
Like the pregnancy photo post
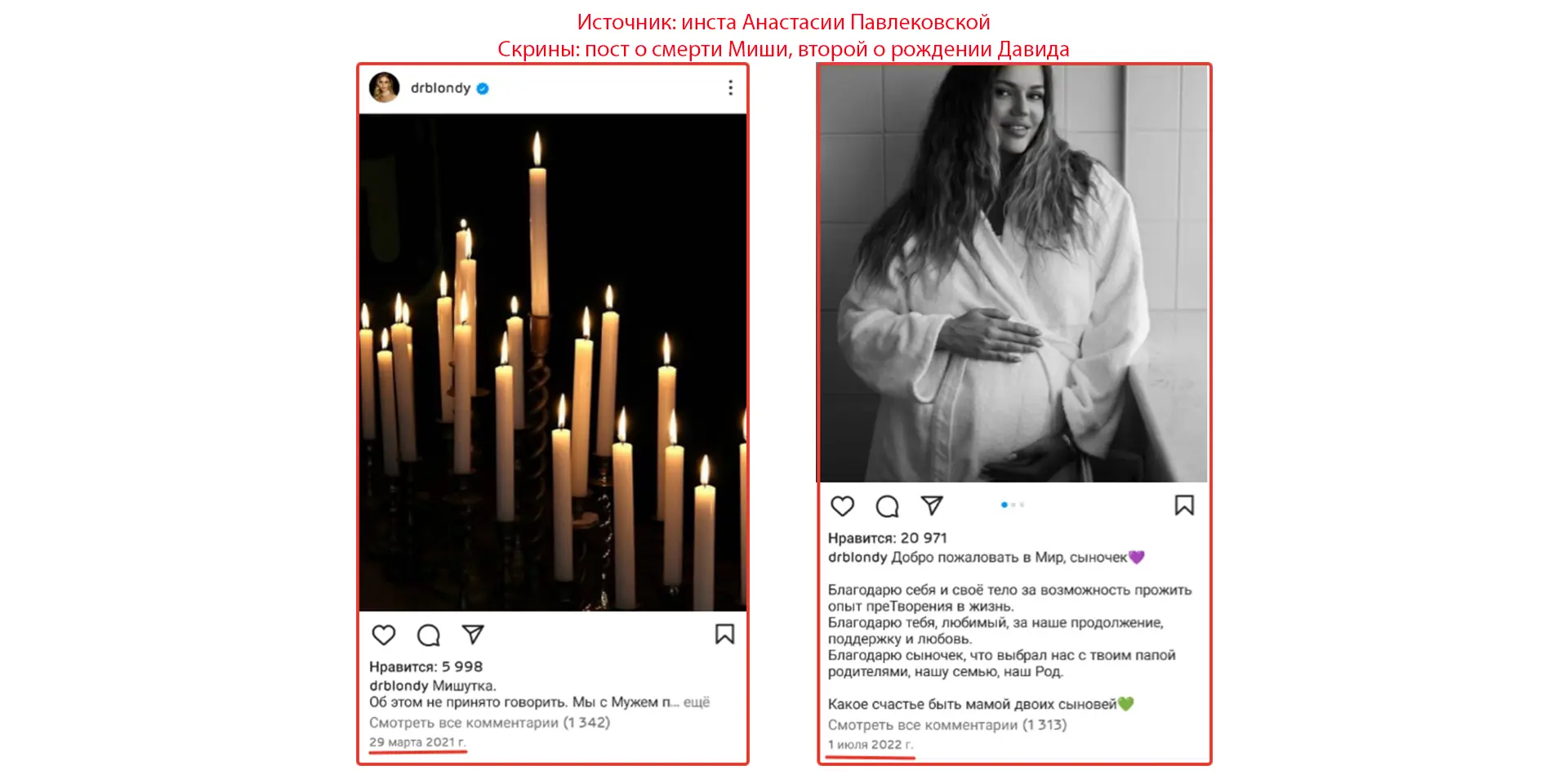click(x=842, y=506)
